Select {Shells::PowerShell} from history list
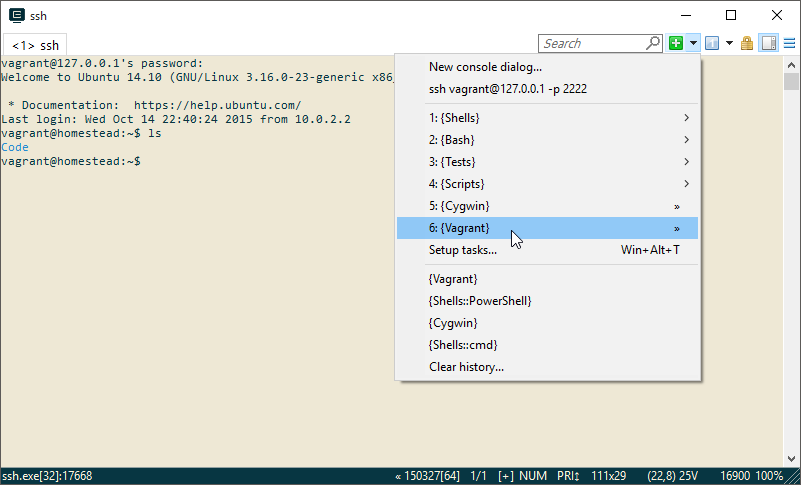Screen dimensions: 801x485 click(x=479, y=301)
